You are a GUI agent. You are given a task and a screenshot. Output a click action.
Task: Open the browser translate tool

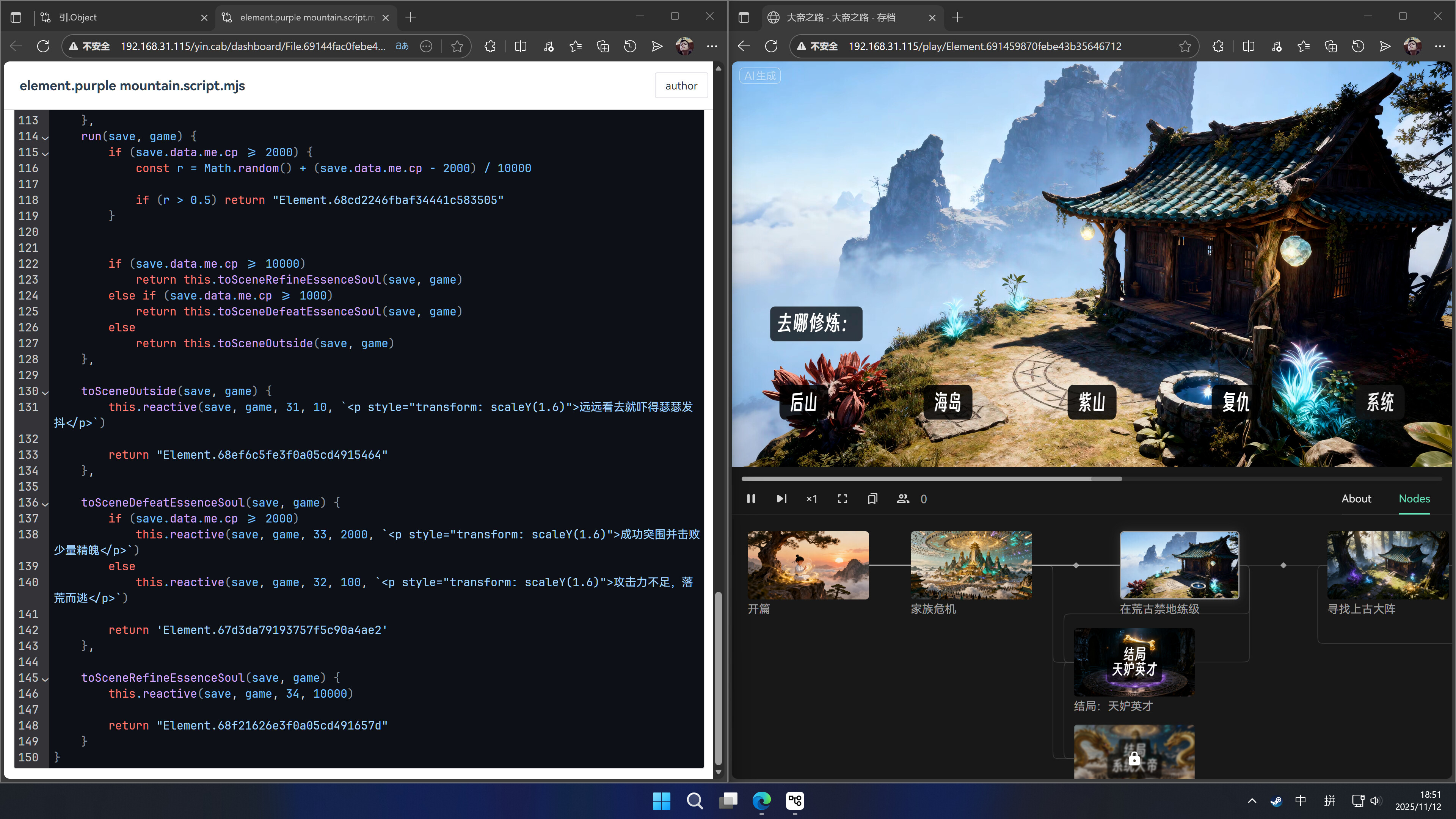pyautogui.click(x=402, y=46)
